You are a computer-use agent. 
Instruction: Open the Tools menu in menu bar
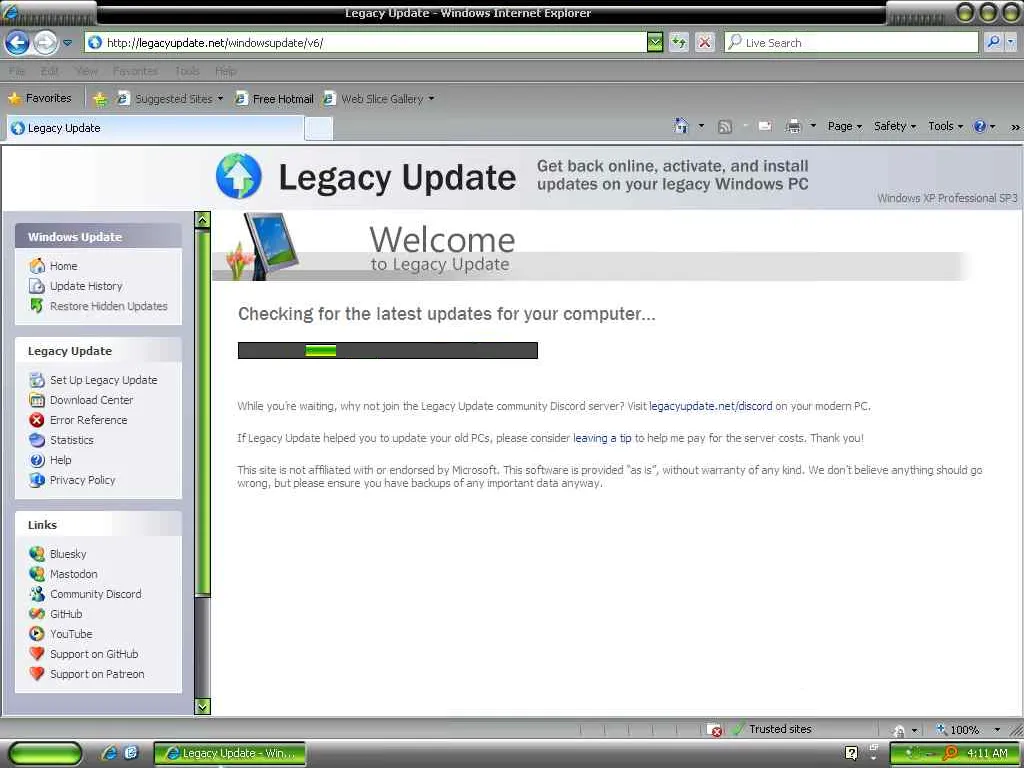click(187, 71)
